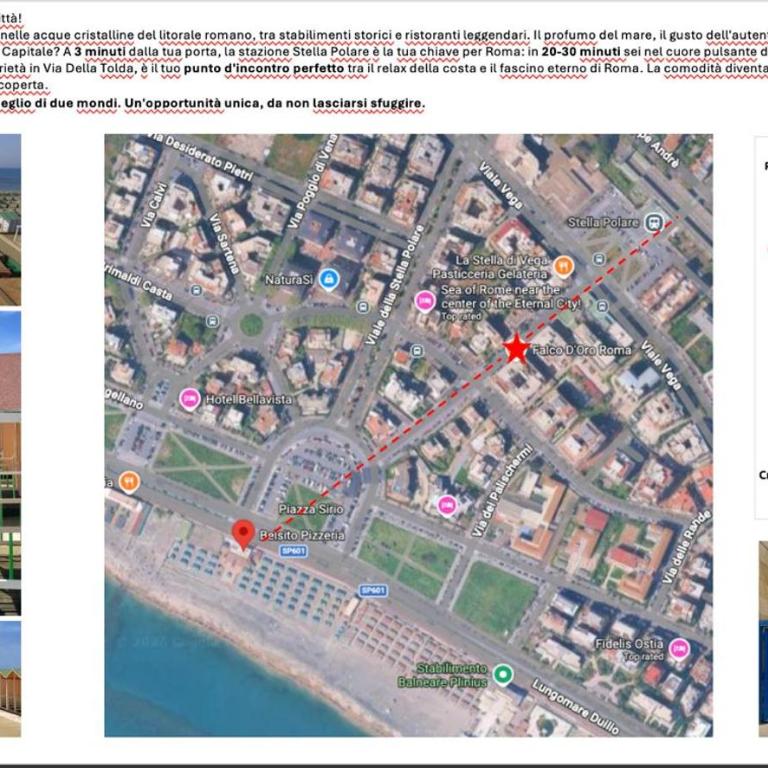This screenshot has height=768, width=768.
Task: Click the Hotel Bellavista pink lodging icon
Action: [x=190, y=399]
